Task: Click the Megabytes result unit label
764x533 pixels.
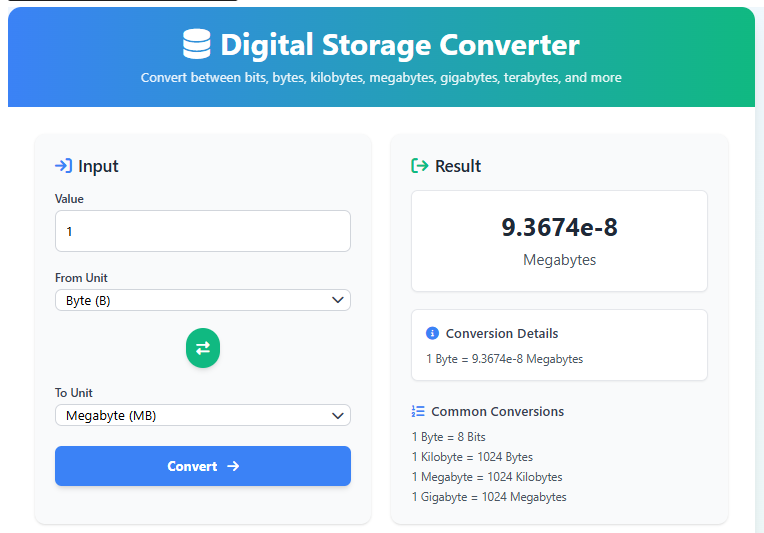Action: [559, 260]
